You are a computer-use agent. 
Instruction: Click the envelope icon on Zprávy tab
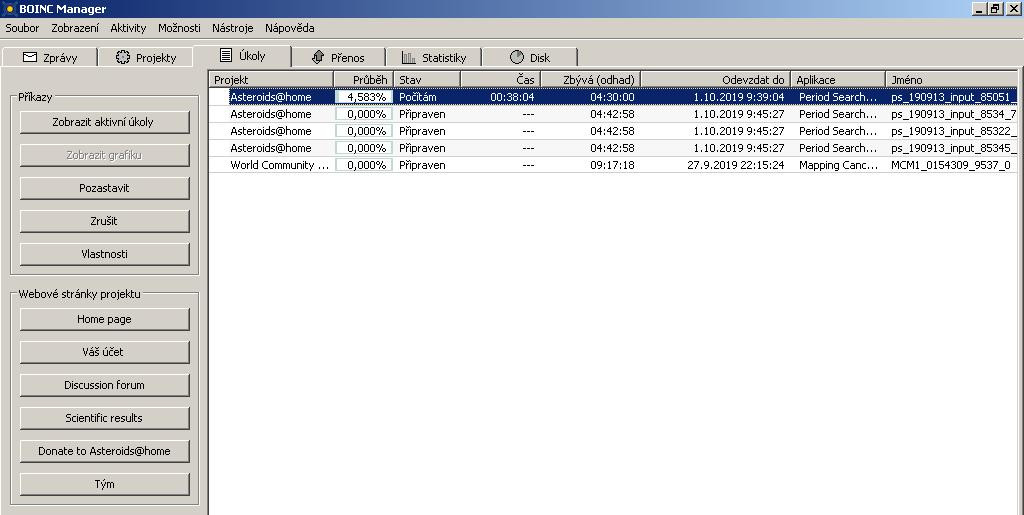[x=29, y=57]
